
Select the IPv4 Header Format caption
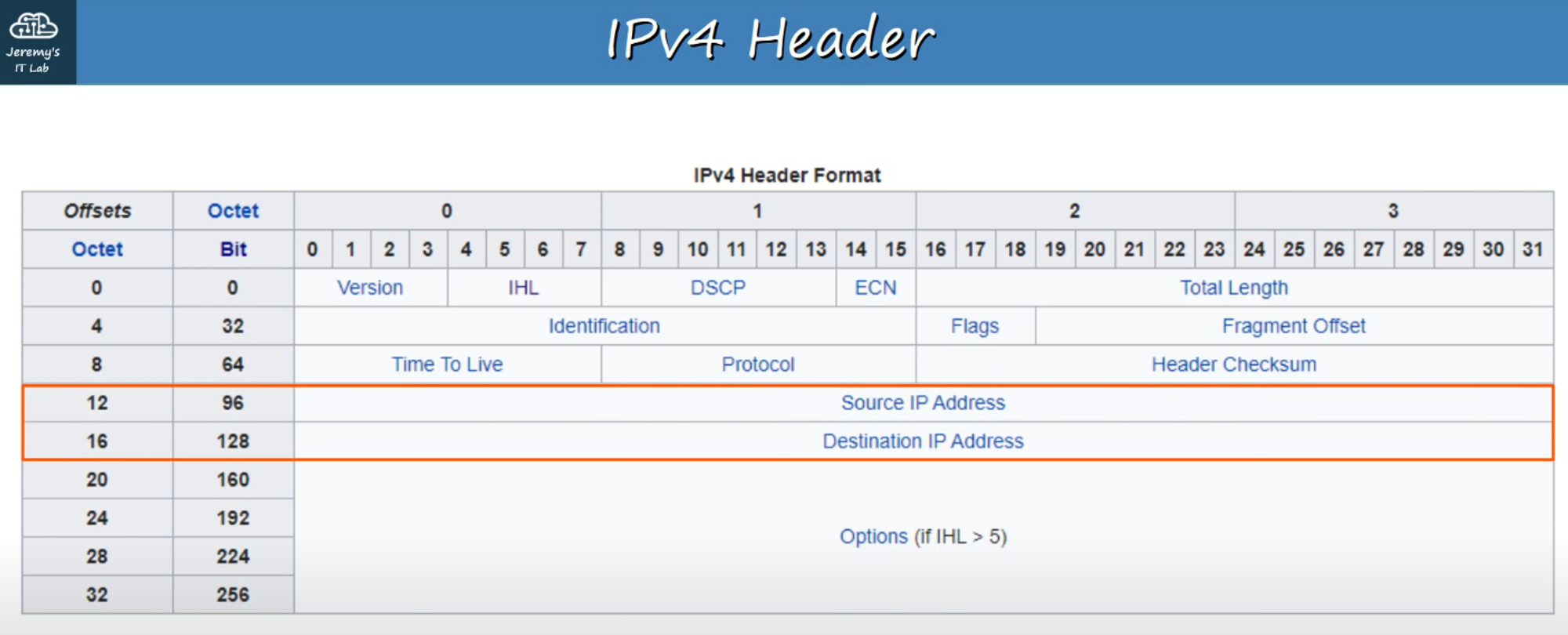[x=787, y=175]
